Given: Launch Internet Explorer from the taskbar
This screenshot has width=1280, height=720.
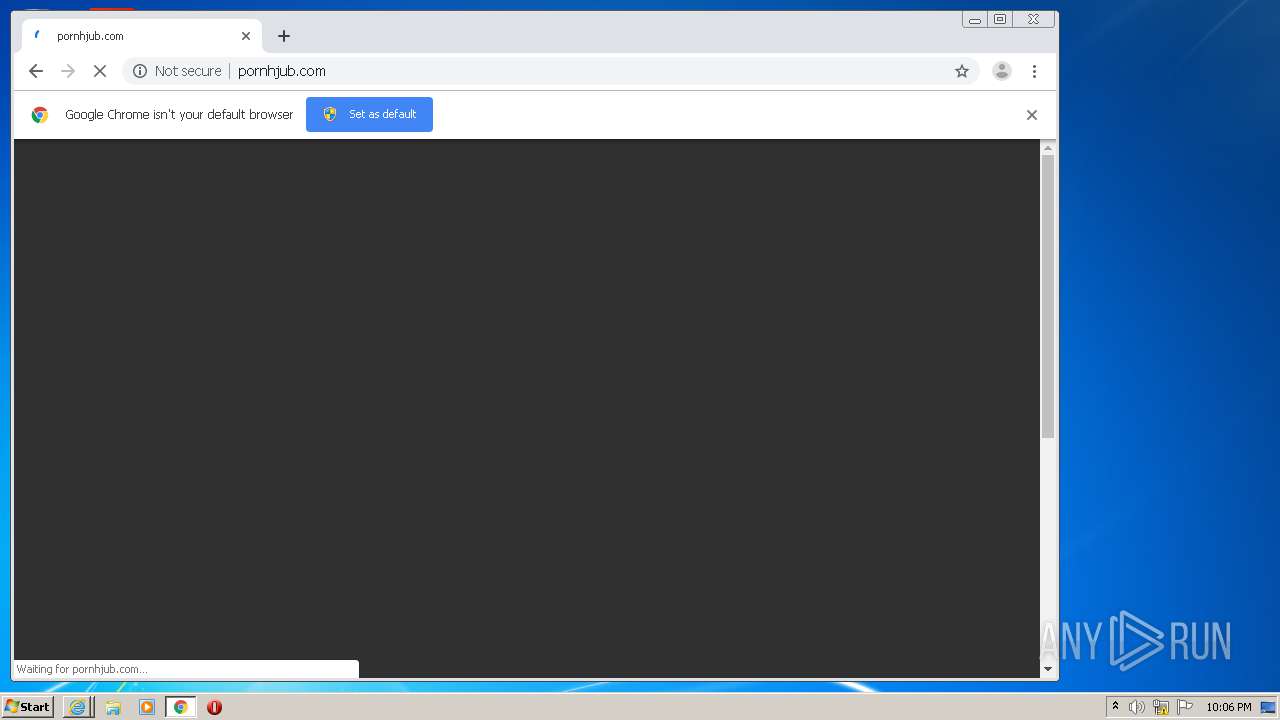Looking at the screenshot, I should [77, 707].
